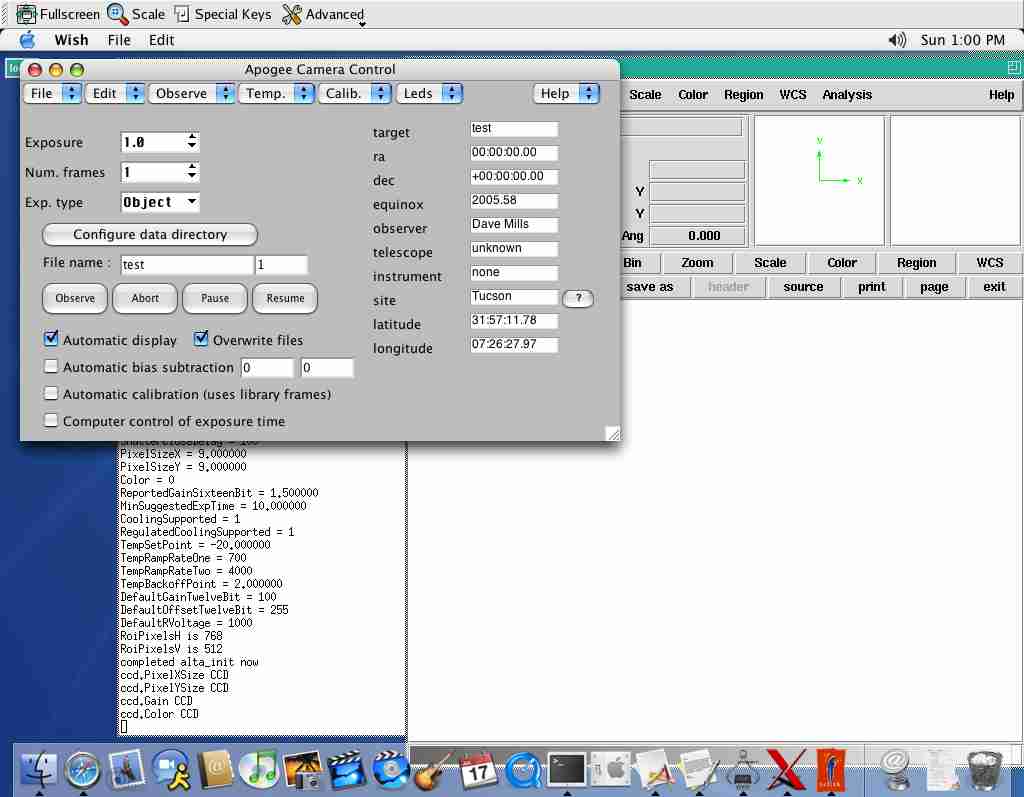
Task: Open Edit menu in macOS menu bar
Action: (161, 41)
